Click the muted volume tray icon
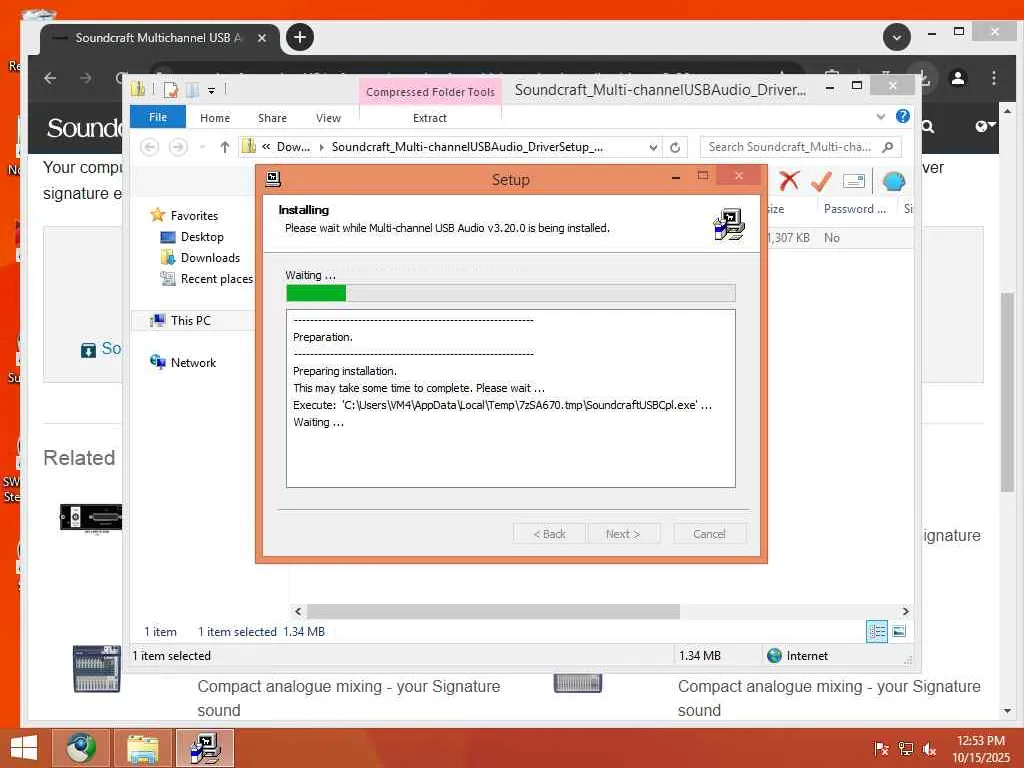Screen dimensions: 1024x768 click(929, 748)
